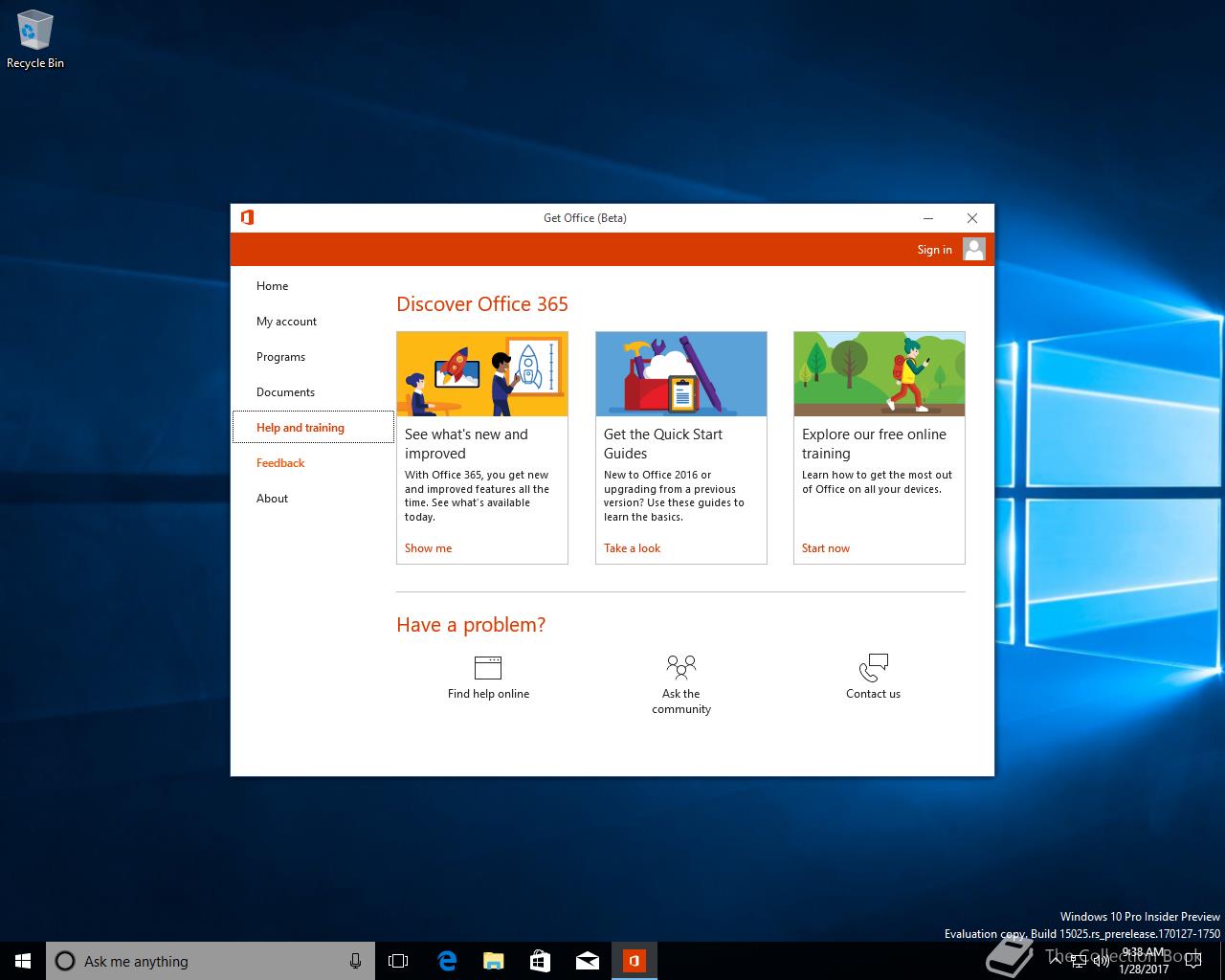
Task: Close the Get Office window
Action: point(972,218)
